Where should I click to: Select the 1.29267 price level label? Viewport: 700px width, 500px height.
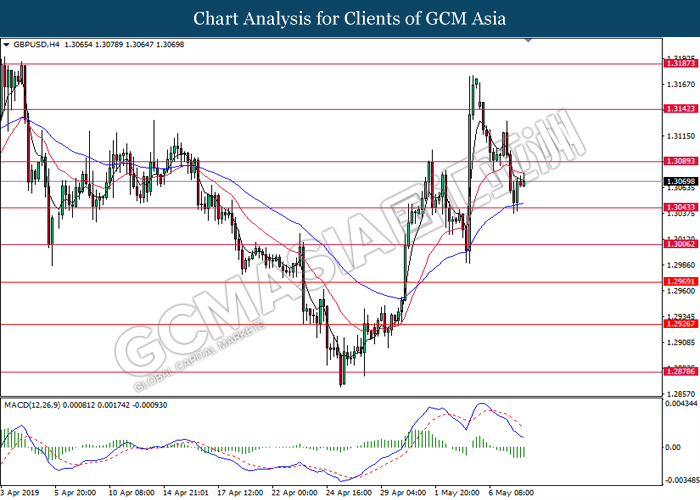680,324
